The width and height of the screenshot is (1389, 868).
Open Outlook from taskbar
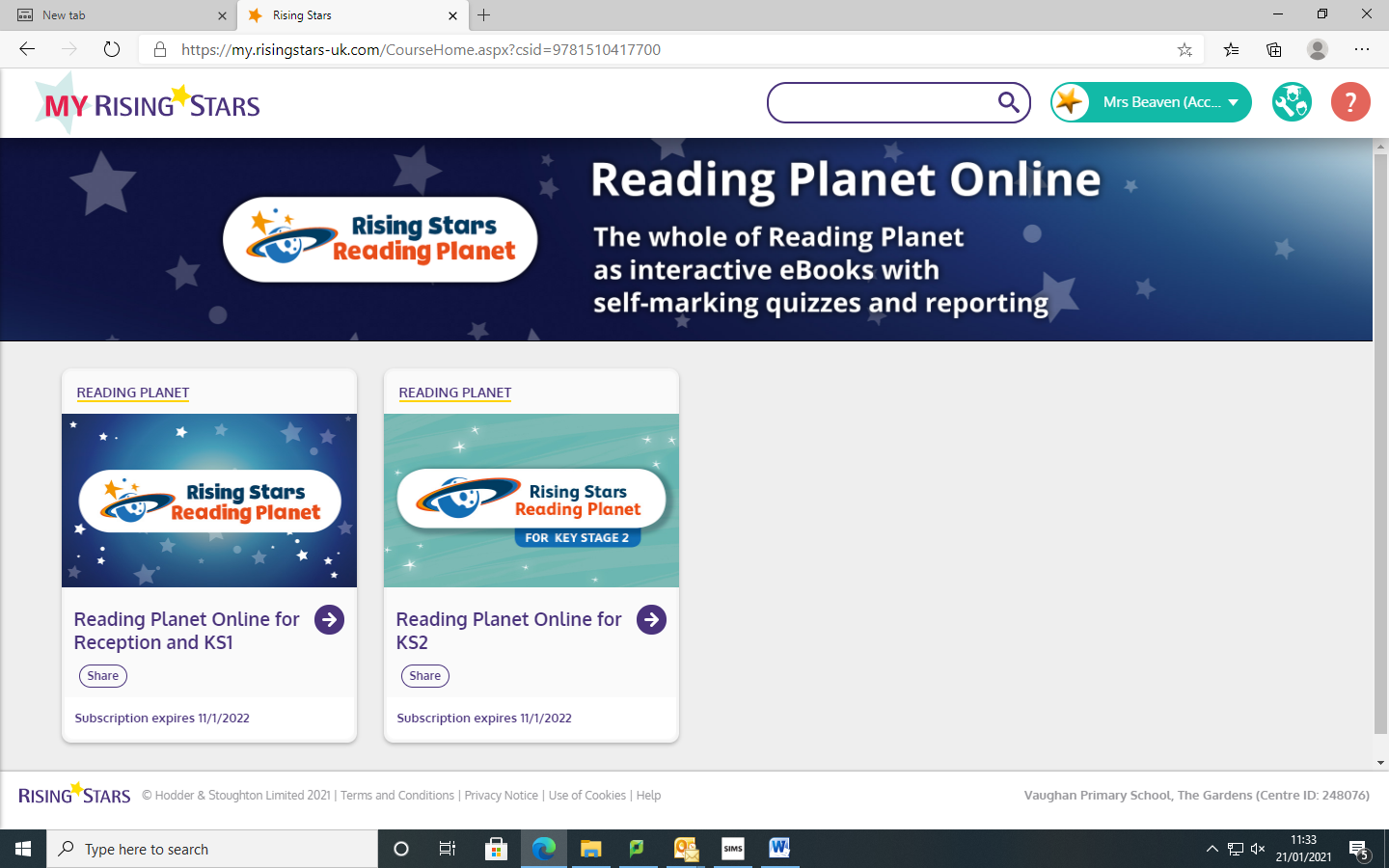click(686, 849)
